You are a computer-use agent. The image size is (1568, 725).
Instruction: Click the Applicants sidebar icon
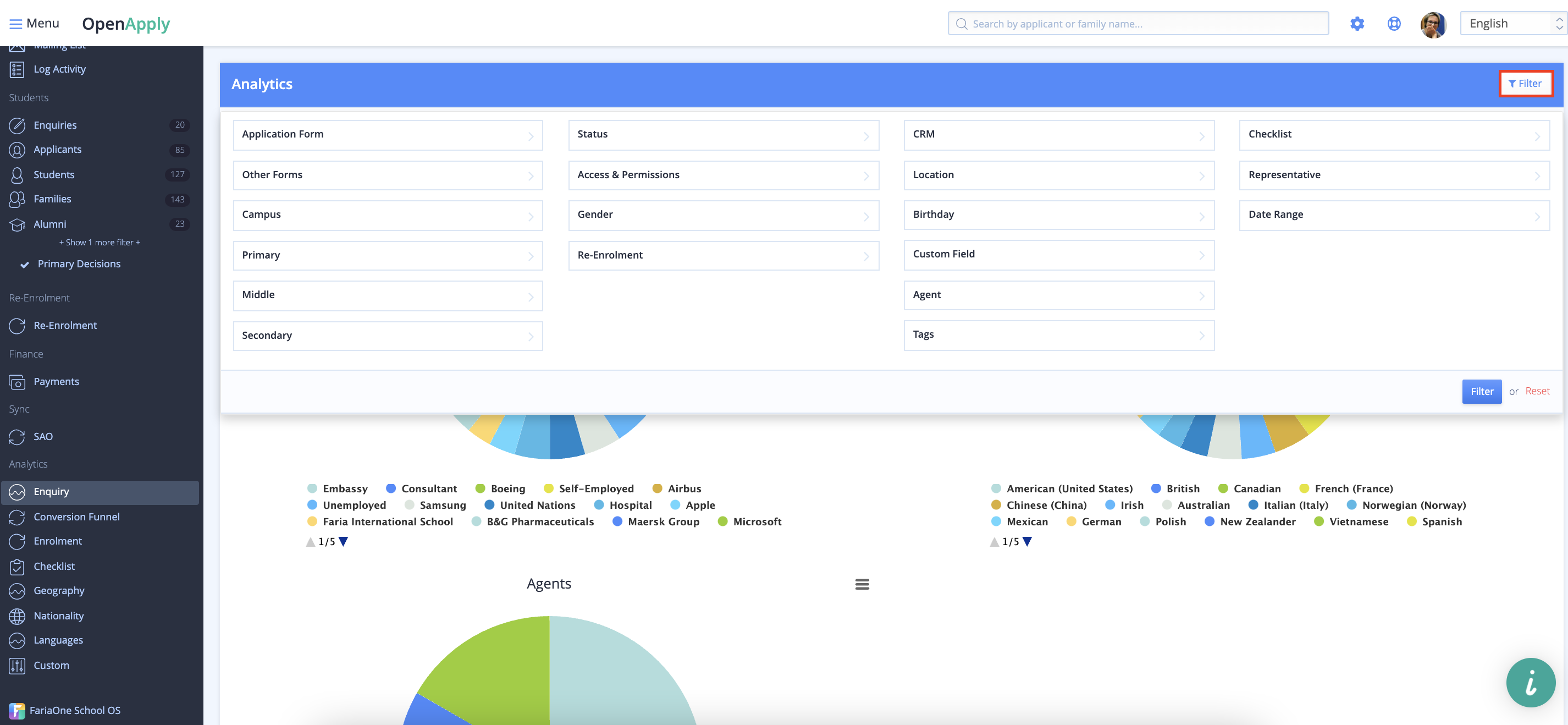17,150
